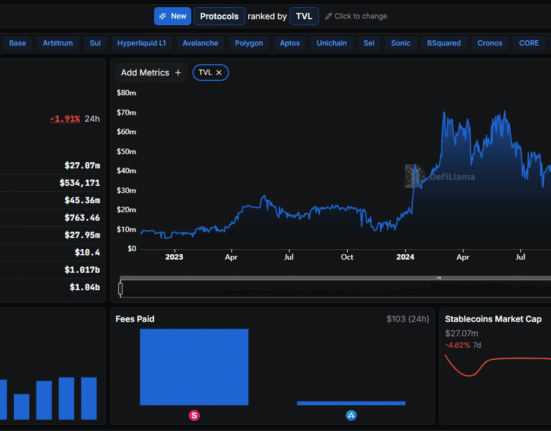Select the Sonic chain tab
The image size is (551, 431).
[x=400, y=43]
